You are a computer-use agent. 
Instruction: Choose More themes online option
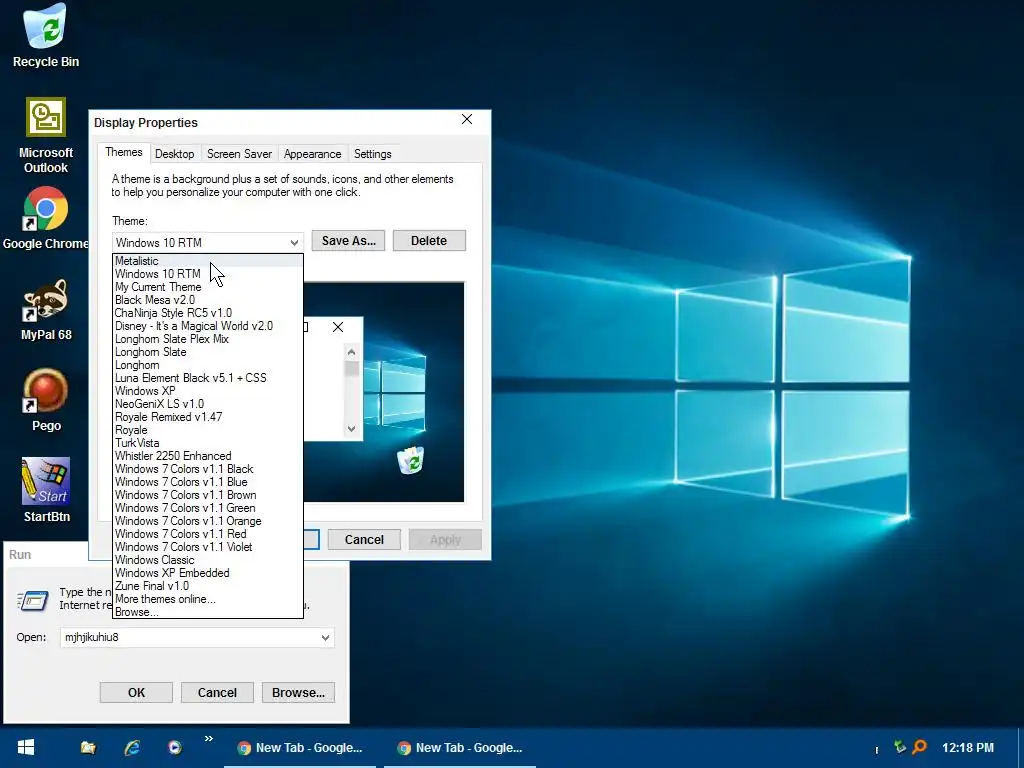point(208,599)
